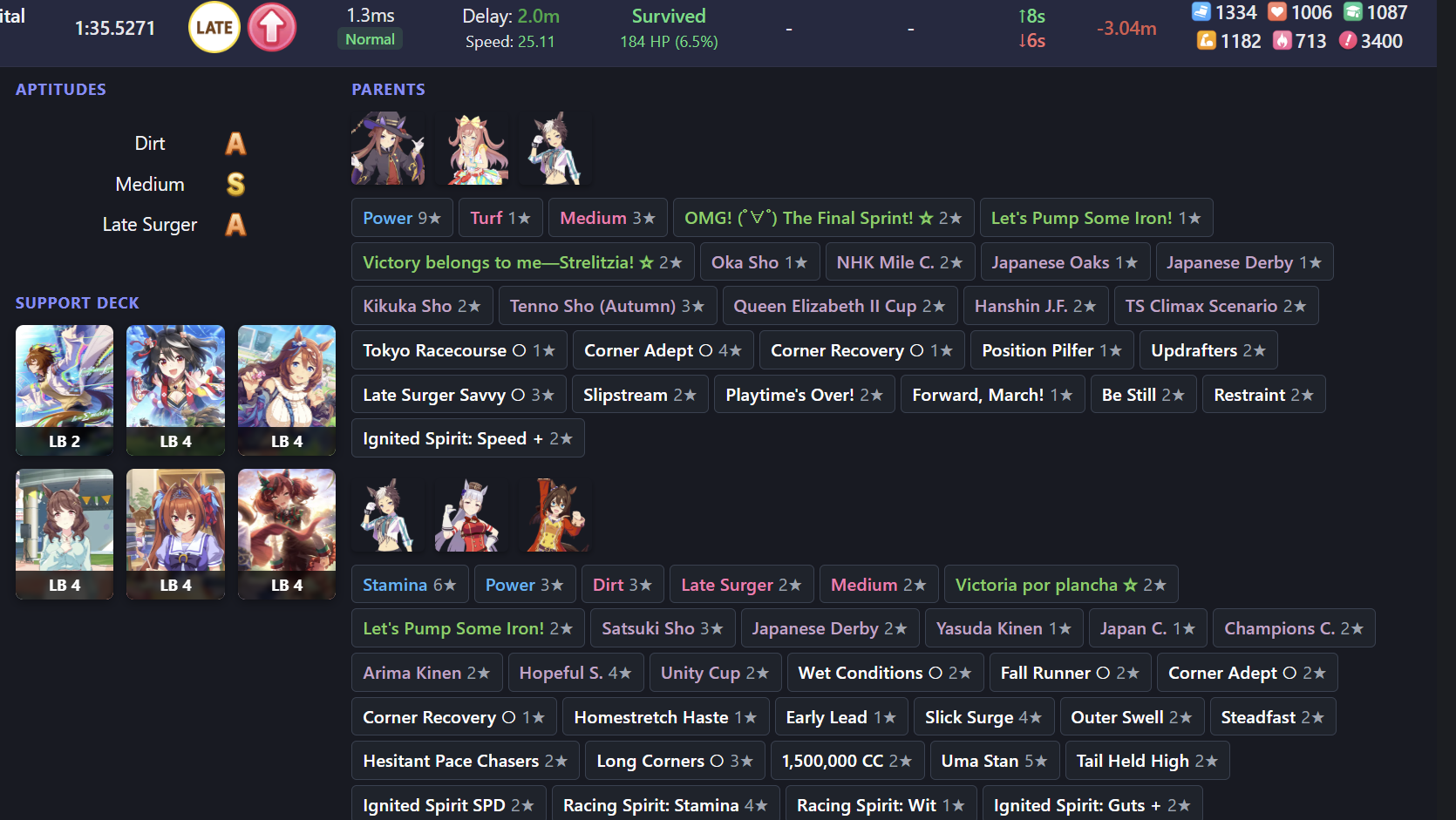Click the Wet Conditions ○ 2★ tag

pos(886,673)
